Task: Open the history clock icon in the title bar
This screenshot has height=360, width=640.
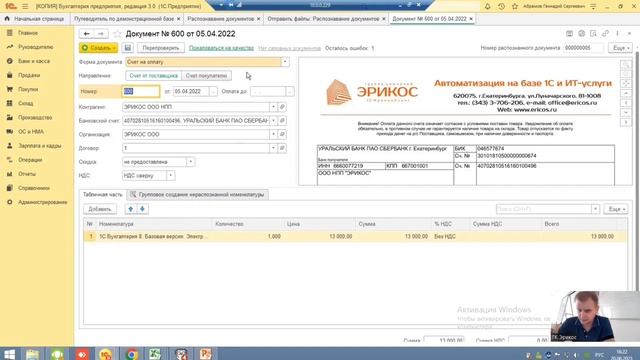Action: point(501,6)
